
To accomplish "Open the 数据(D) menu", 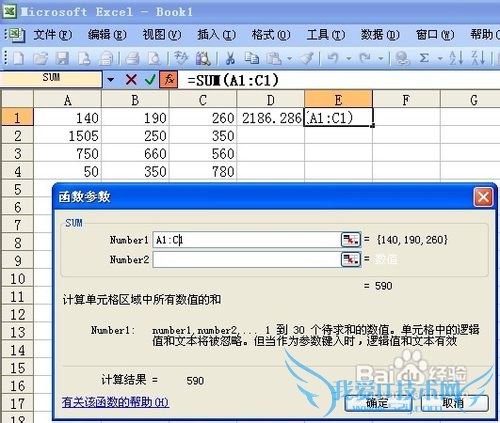I will click(x=380, y=35).
